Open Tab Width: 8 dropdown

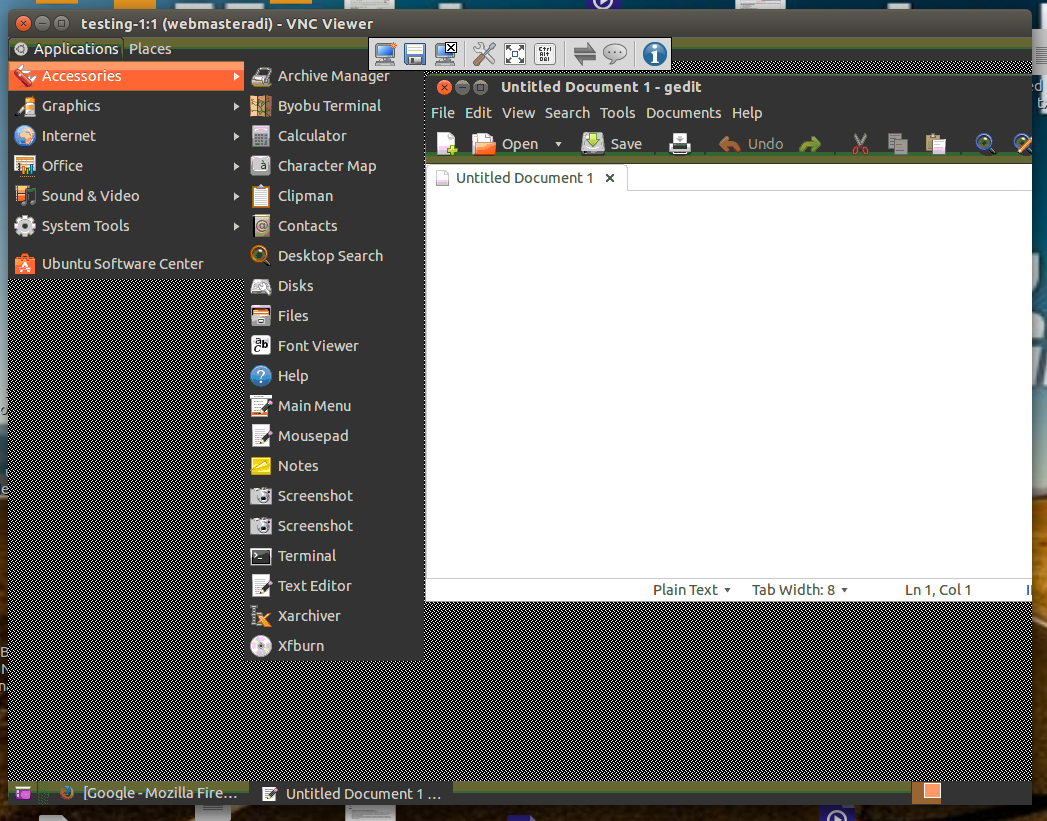[x=799, y=590]
